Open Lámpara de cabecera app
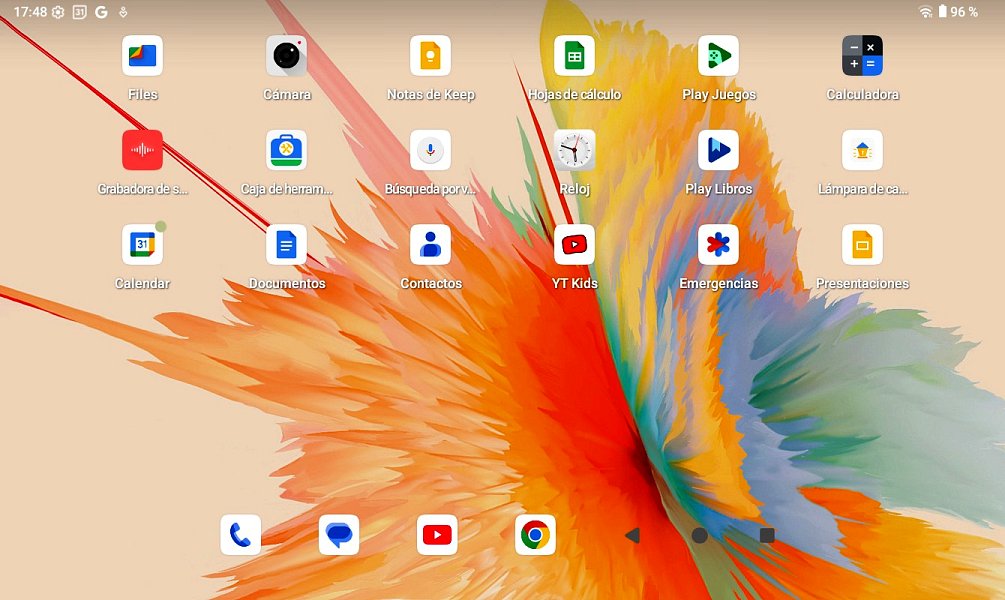 (862, 150)
